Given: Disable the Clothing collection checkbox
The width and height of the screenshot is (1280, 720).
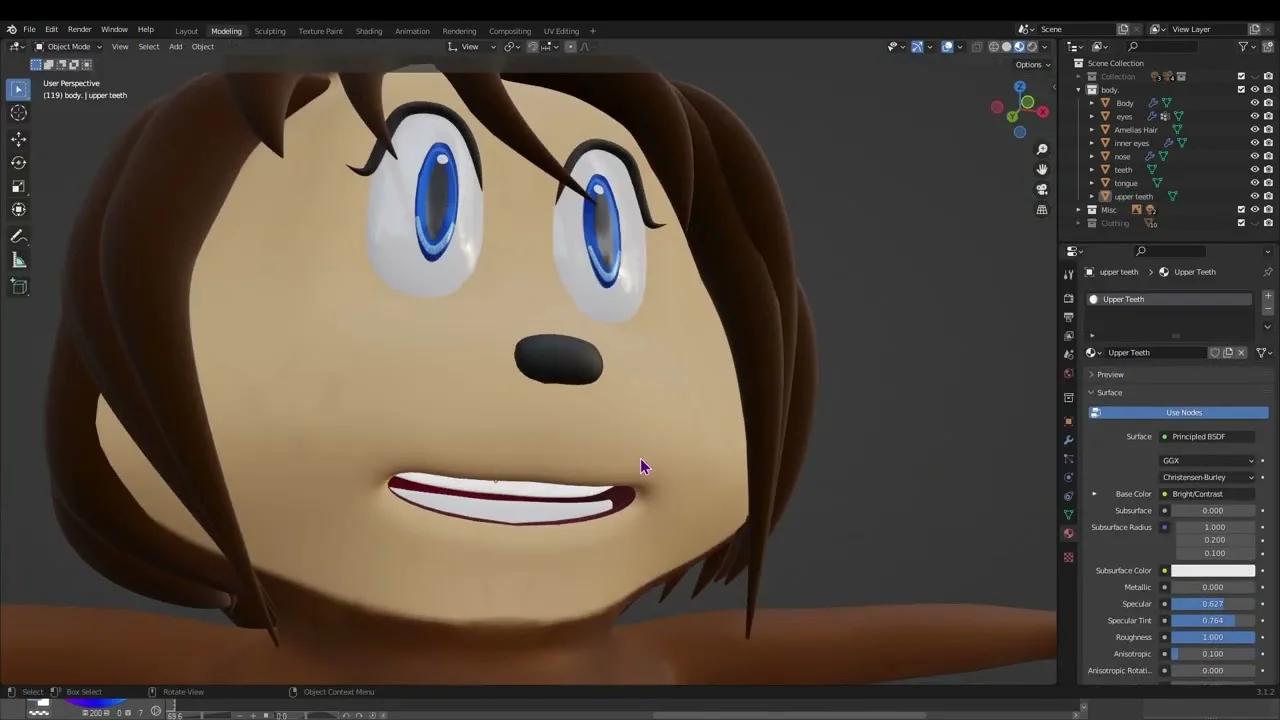Looking at the screenshot, I should [1242, 223].
